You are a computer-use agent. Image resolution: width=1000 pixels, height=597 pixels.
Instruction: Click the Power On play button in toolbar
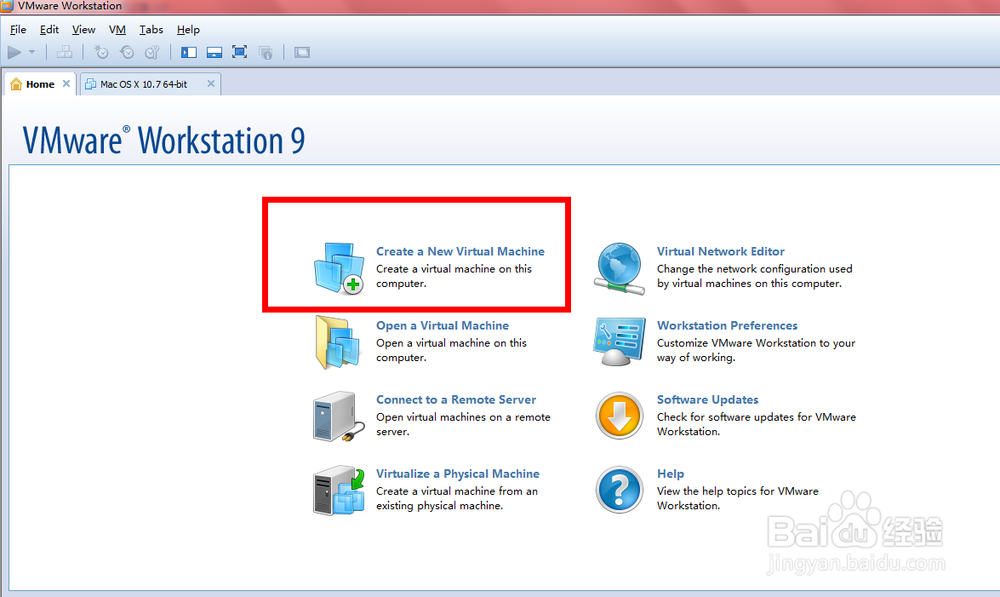point(14,52)
